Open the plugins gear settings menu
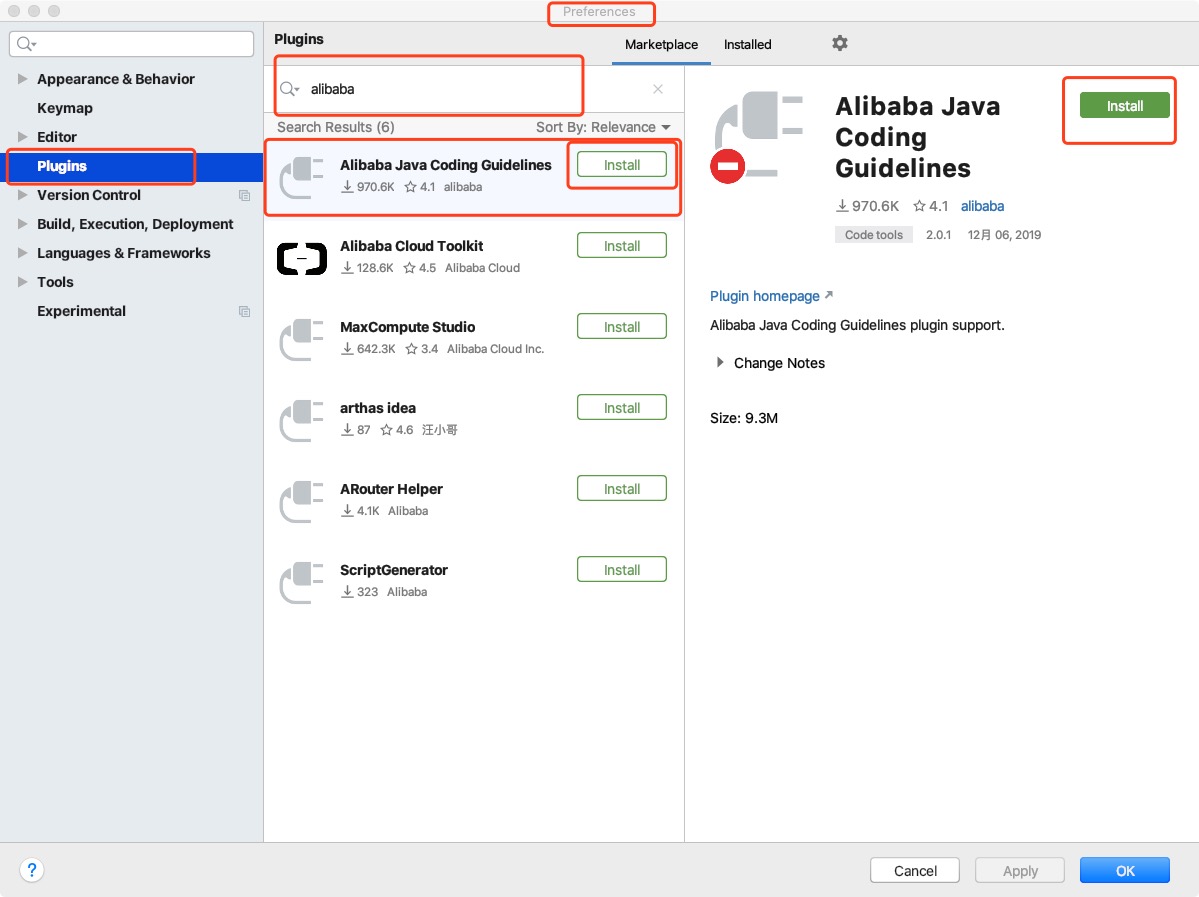 click(x=840, y=44)
